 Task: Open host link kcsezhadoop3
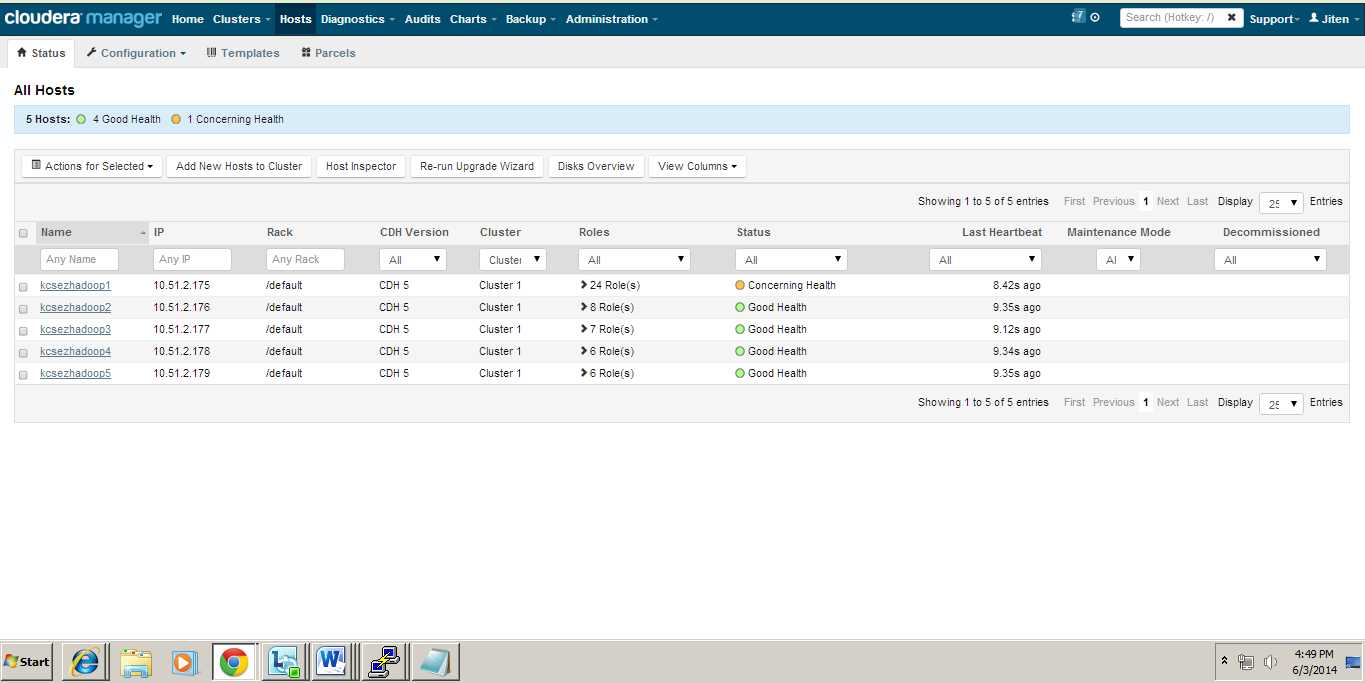(75, 329)
